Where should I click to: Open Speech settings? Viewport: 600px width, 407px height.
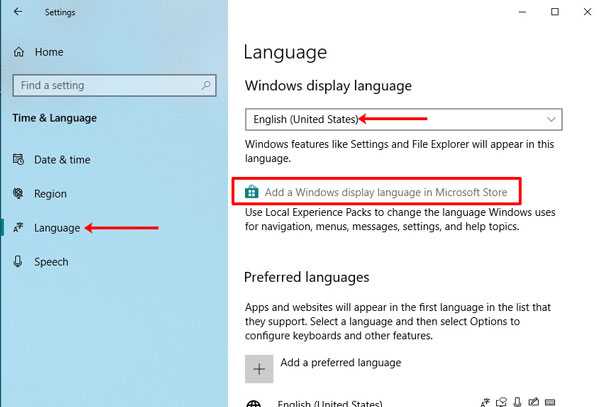coord(51,262)
